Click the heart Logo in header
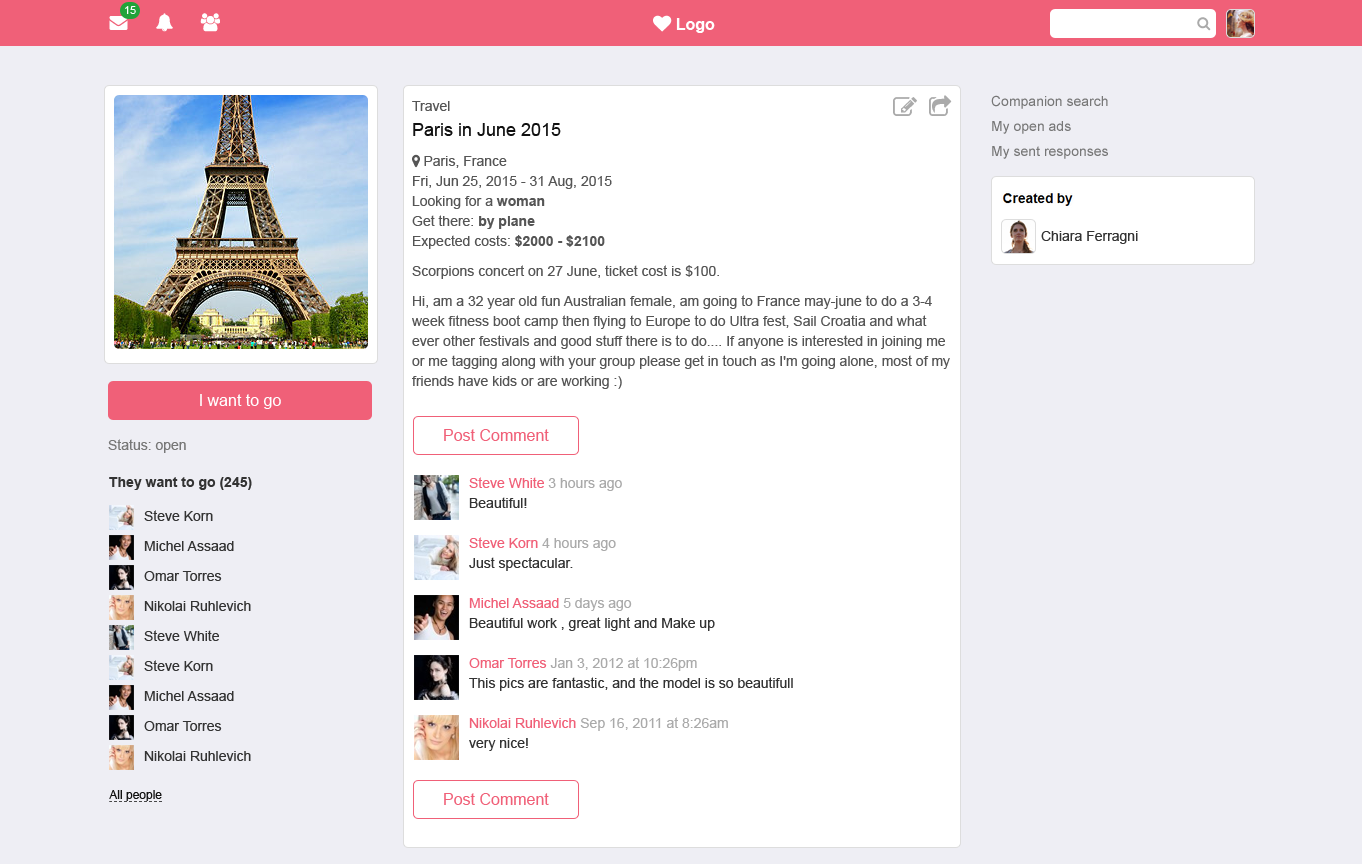This screenshot has height=864, width=1362. pyautogui.click(x=683, y=24)
